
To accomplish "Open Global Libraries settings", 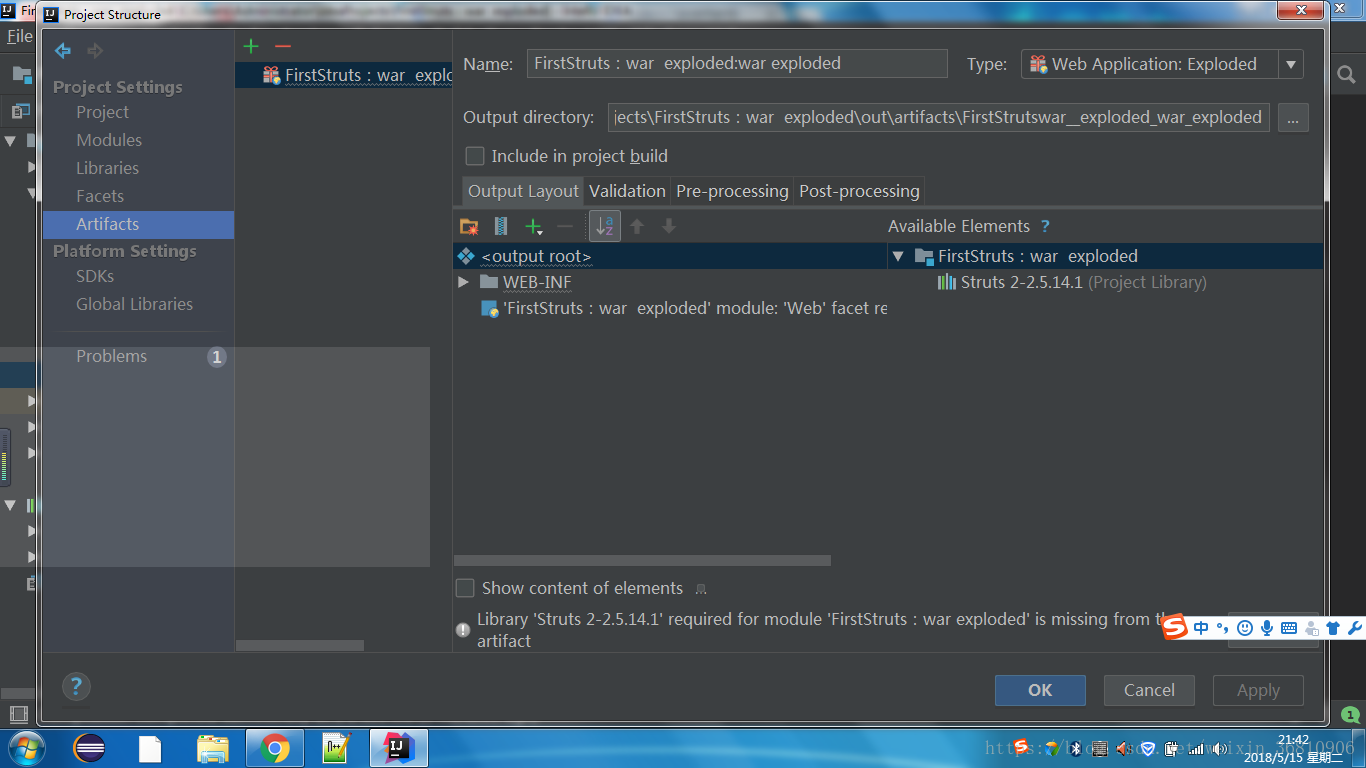I will click(135, 304).
